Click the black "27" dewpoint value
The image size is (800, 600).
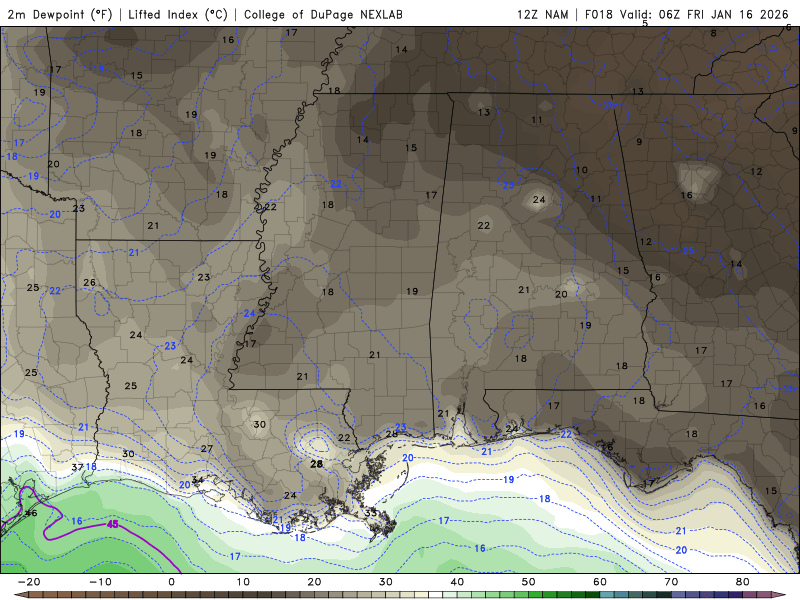tap(207, 449)
